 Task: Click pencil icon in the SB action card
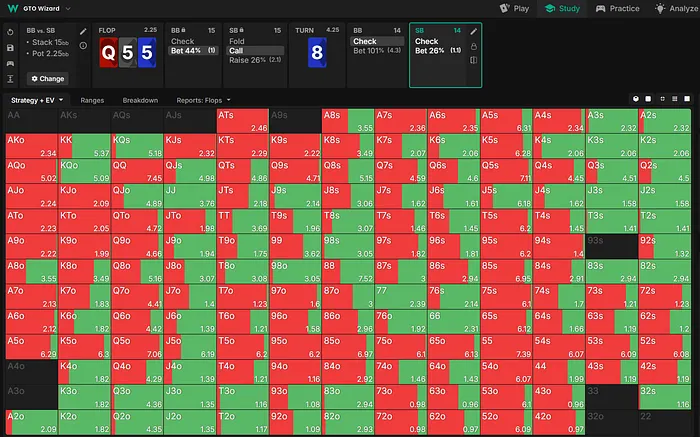click(473, 32)
